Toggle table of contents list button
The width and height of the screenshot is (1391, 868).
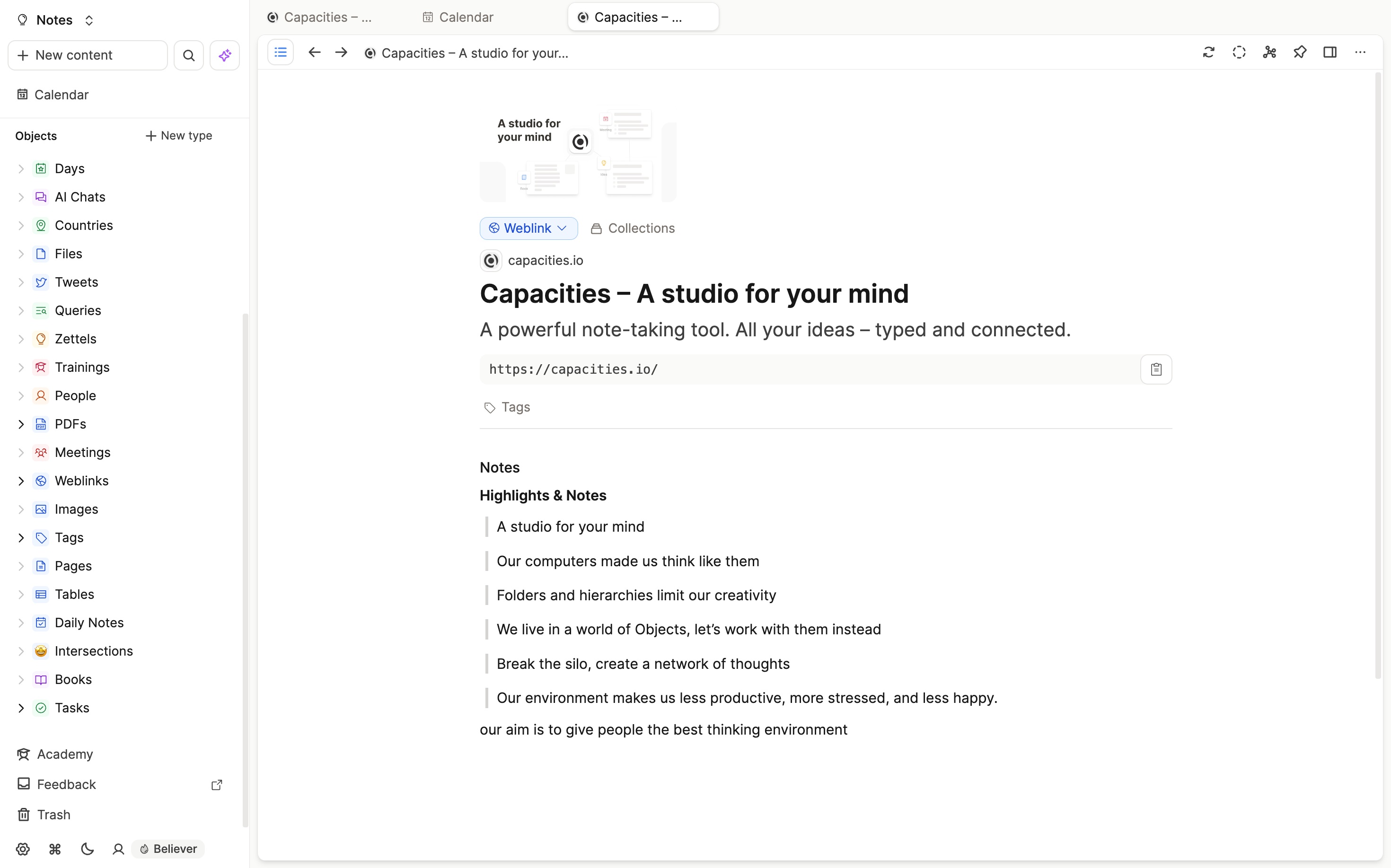tap(280, 52)
